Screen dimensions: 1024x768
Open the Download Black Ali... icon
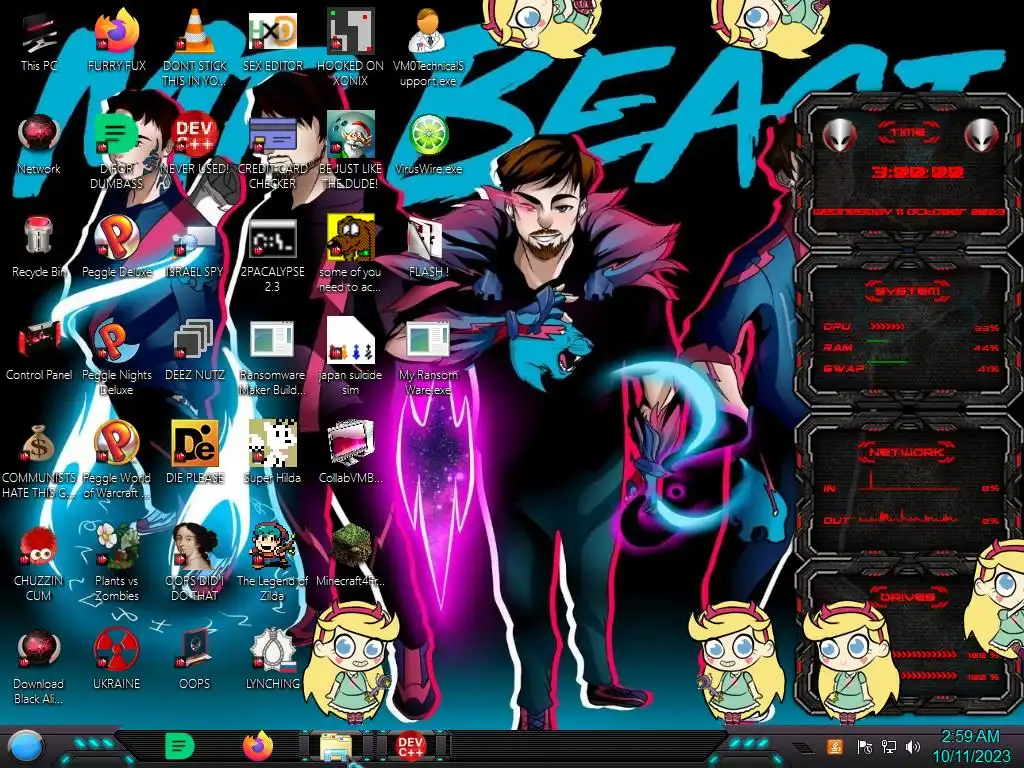39,649
